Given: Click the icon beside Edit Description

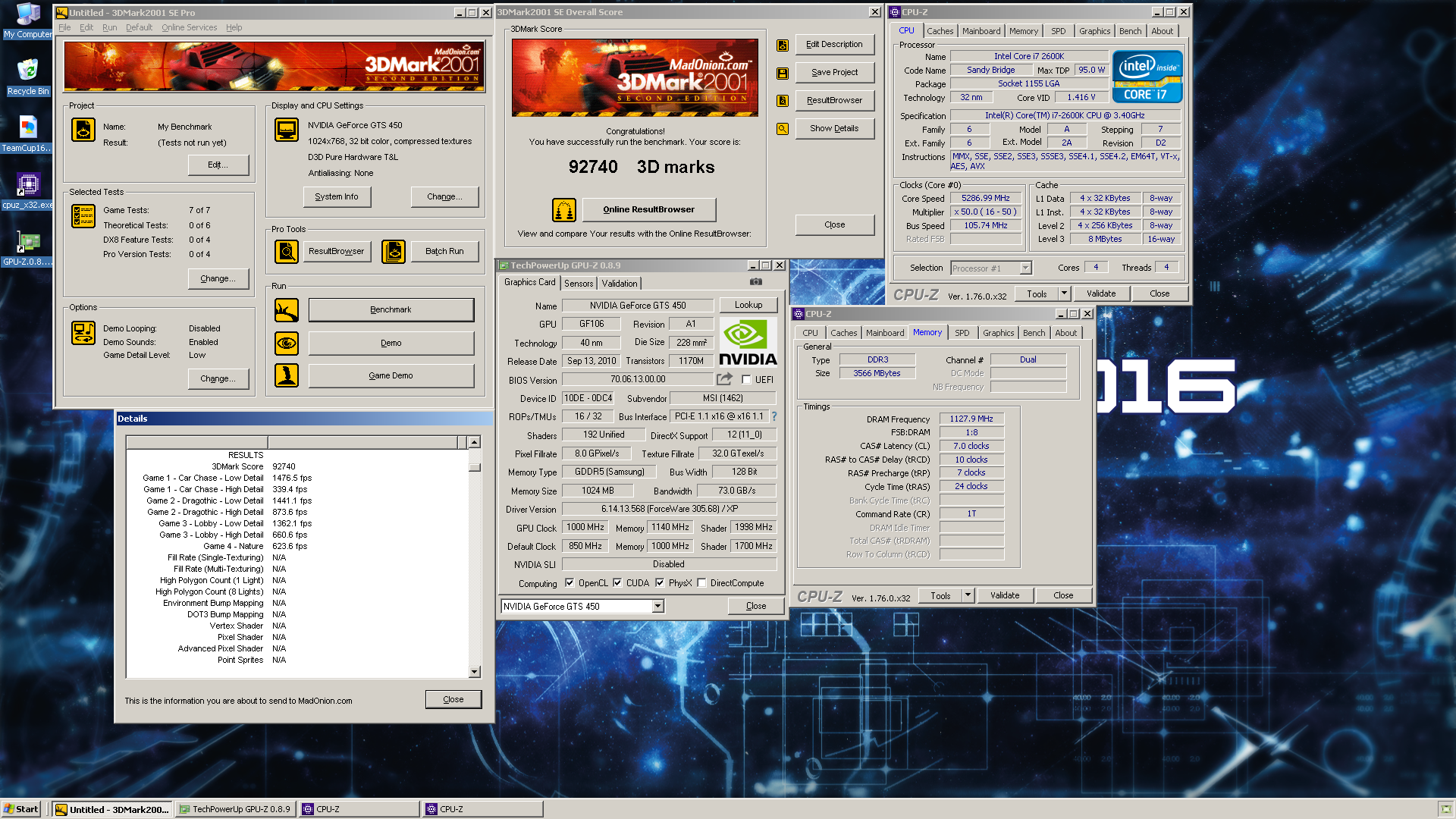Looking at the screenshot, I should [783, 45].
